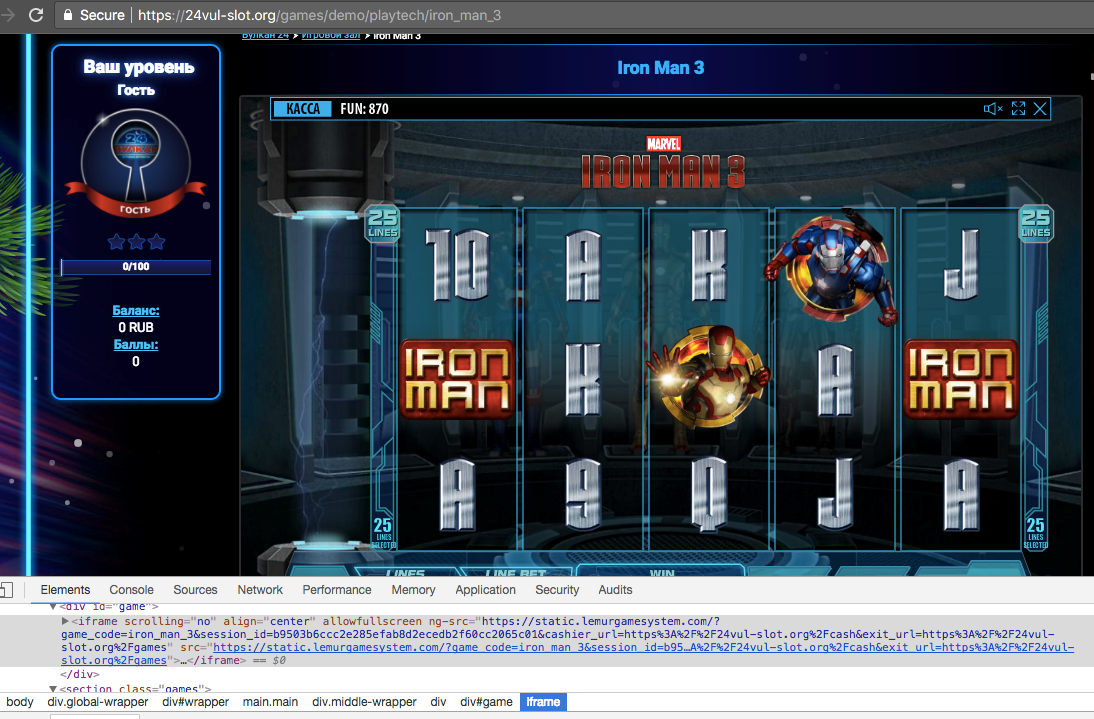Click the left bottom 25 lines selected badge

(x=383, y=533)
